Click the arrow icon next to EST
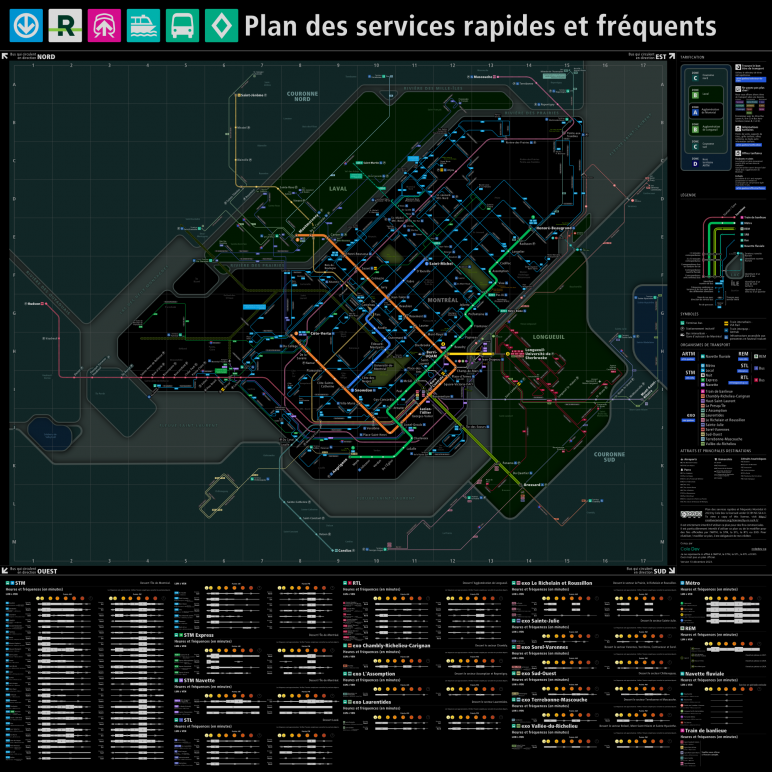 (673, 56)
